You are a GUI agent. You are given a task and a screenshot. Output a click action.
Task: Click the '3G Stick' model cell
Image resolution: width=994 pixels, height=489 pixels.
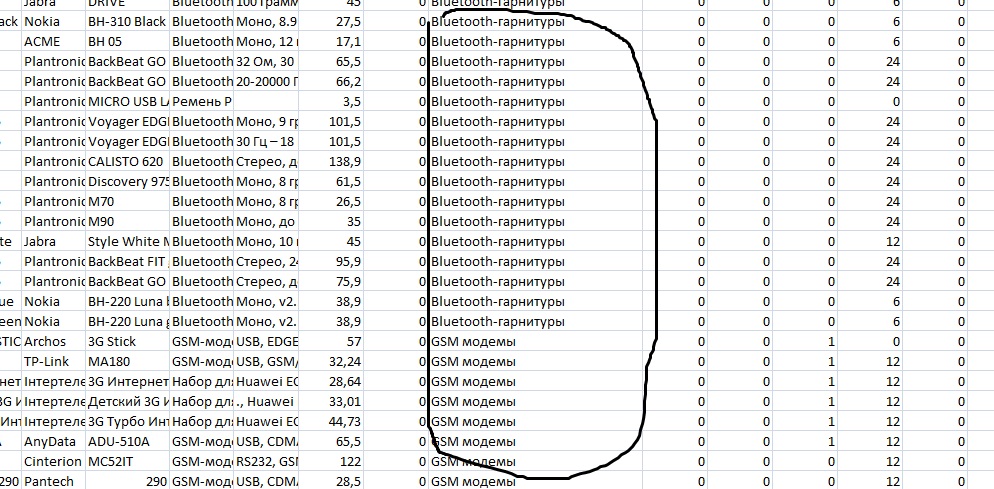tap(127, 341)
